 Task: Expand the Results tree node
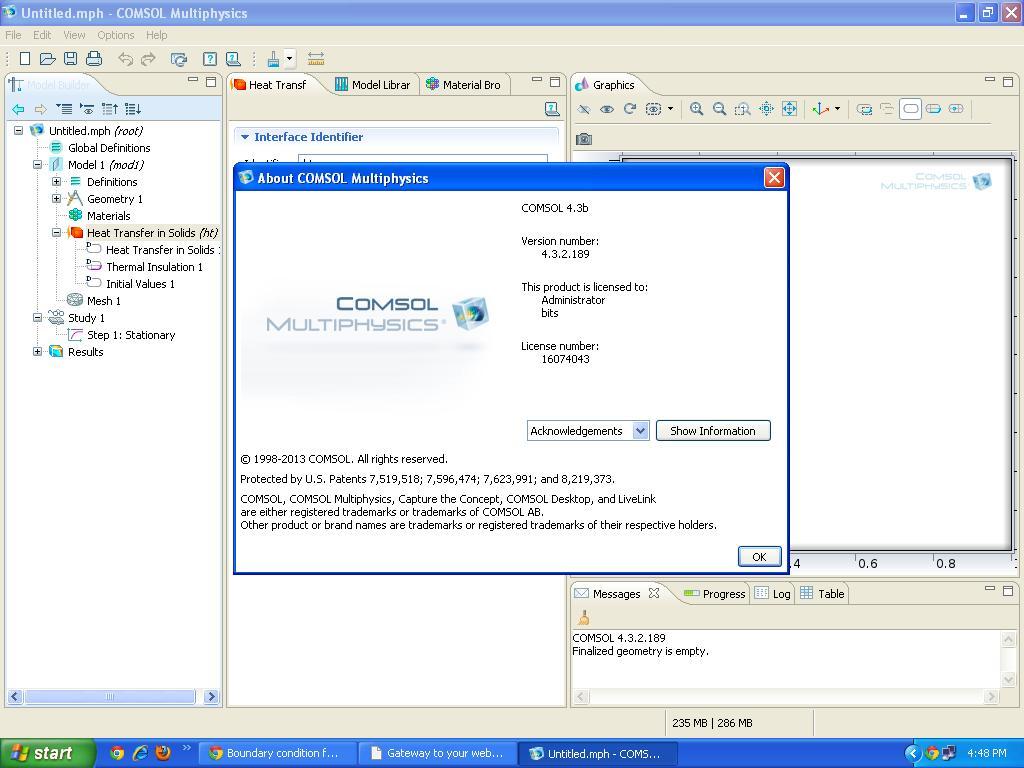[38, 352]
